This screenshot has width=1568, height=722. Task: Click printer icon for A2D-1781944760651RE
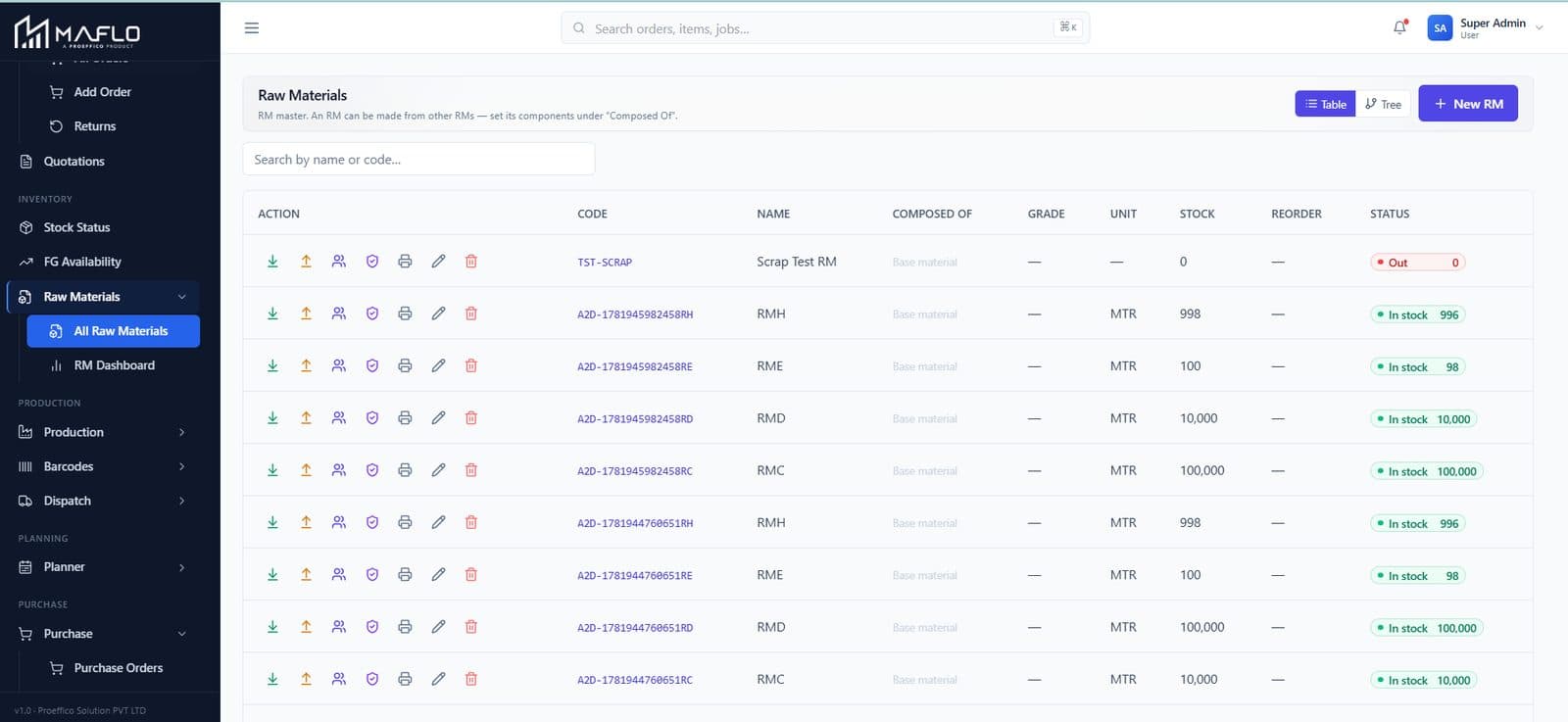405,575
